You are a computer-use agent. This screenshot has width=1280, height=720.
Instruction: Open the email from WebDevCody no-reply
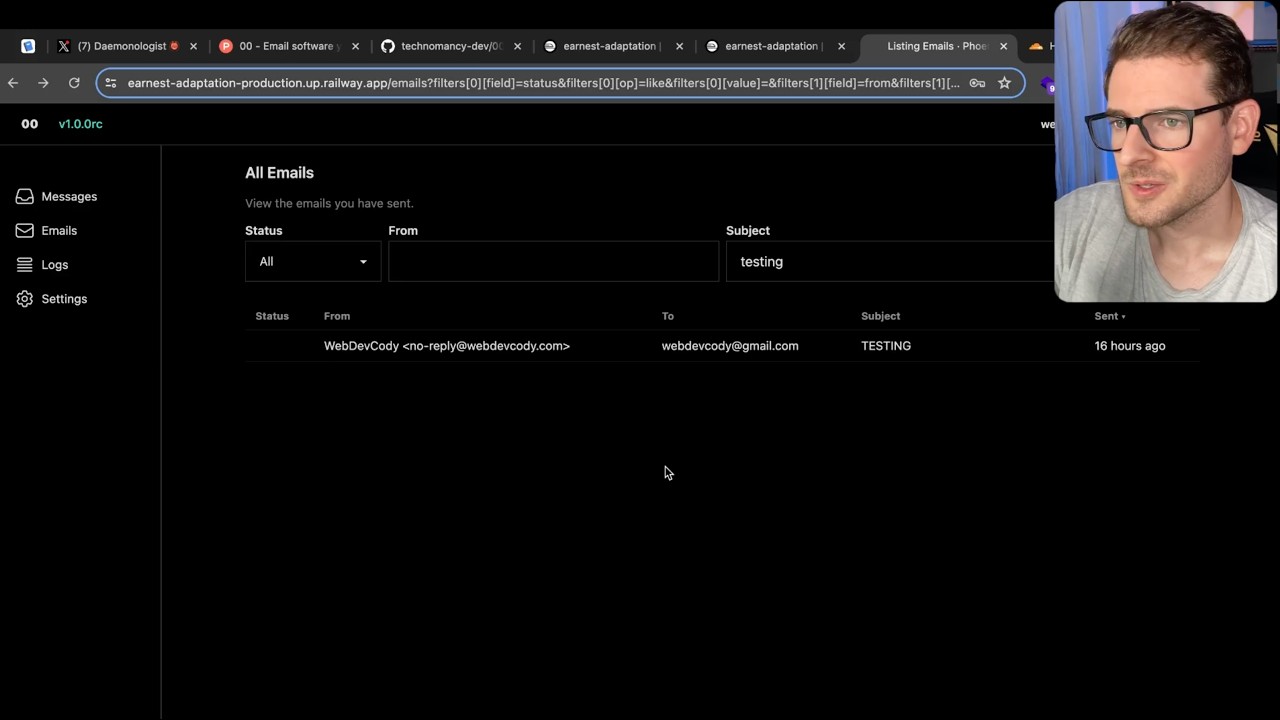(447, 346)
